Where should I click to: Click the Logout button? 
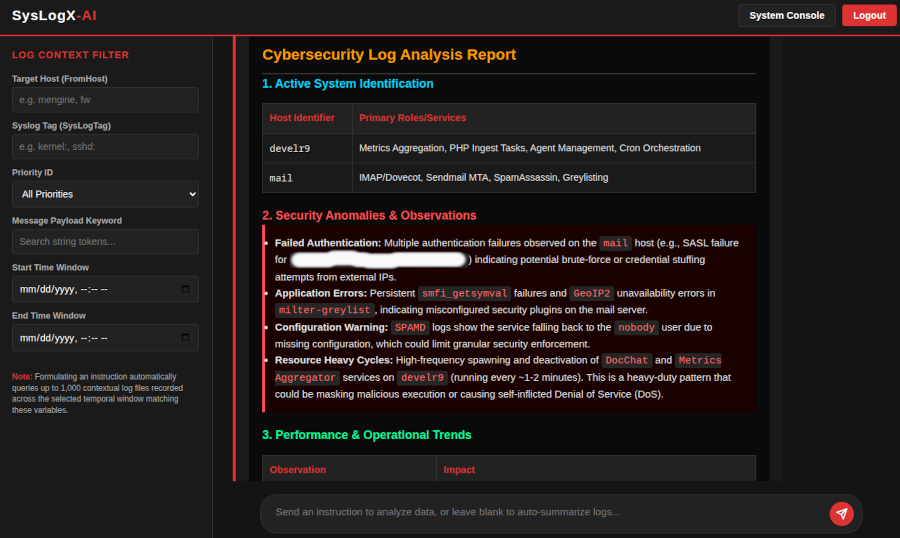pyautogui.click(x=869, y=16)
